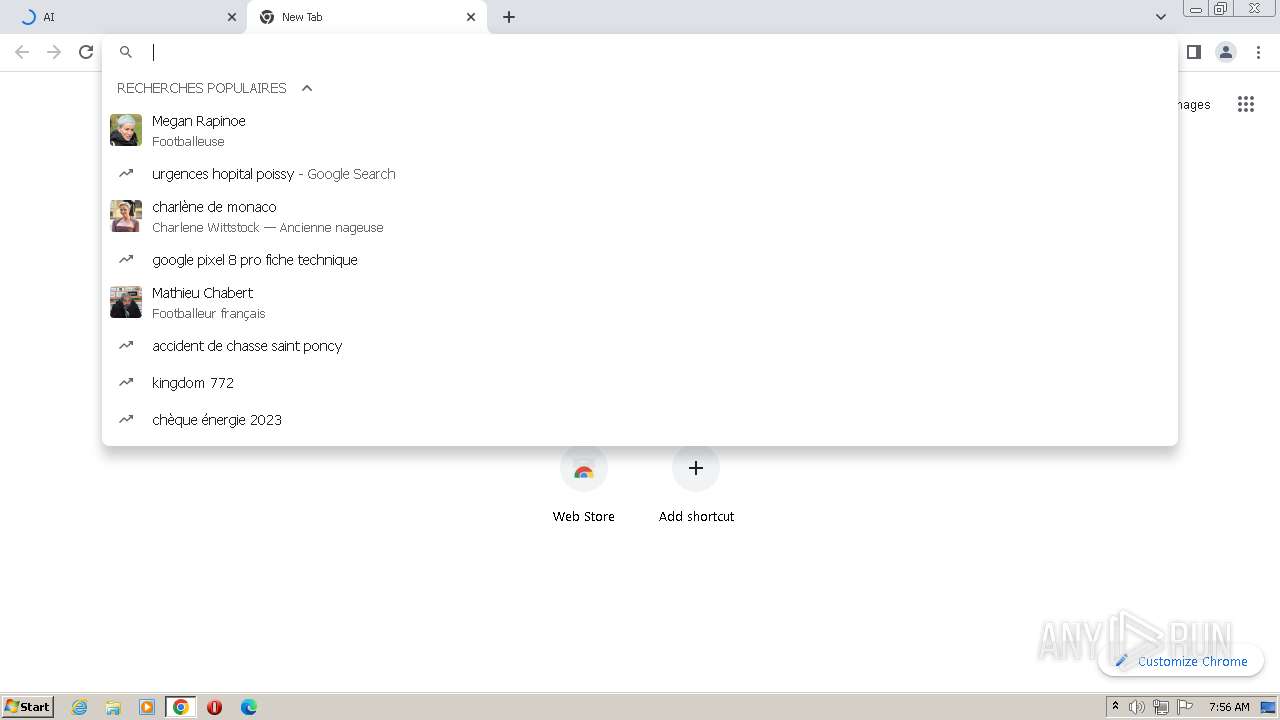Viewport: 1280px width, 720px height.
Task: Click the volume speaker tray icon
Action: tap(1137, 707)
